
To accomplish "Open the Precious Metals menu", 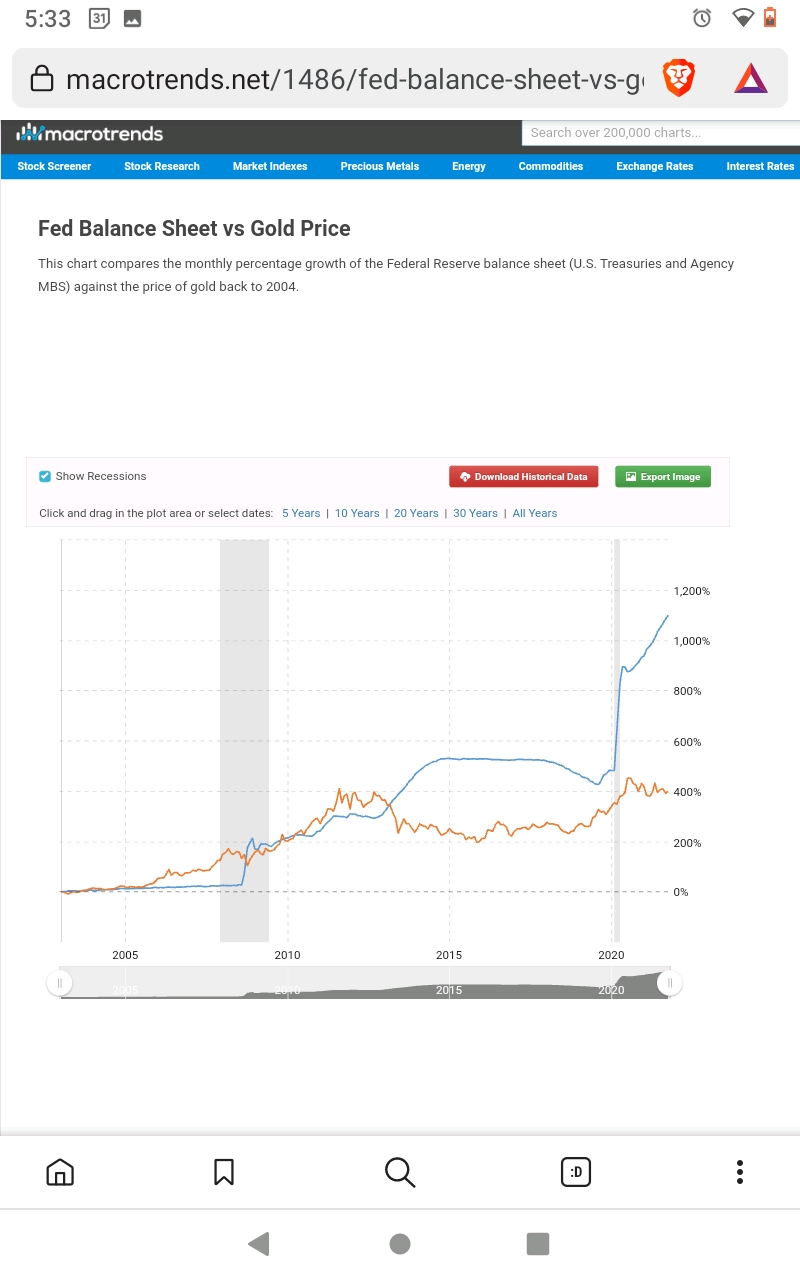I will click(x=380, y=167).
